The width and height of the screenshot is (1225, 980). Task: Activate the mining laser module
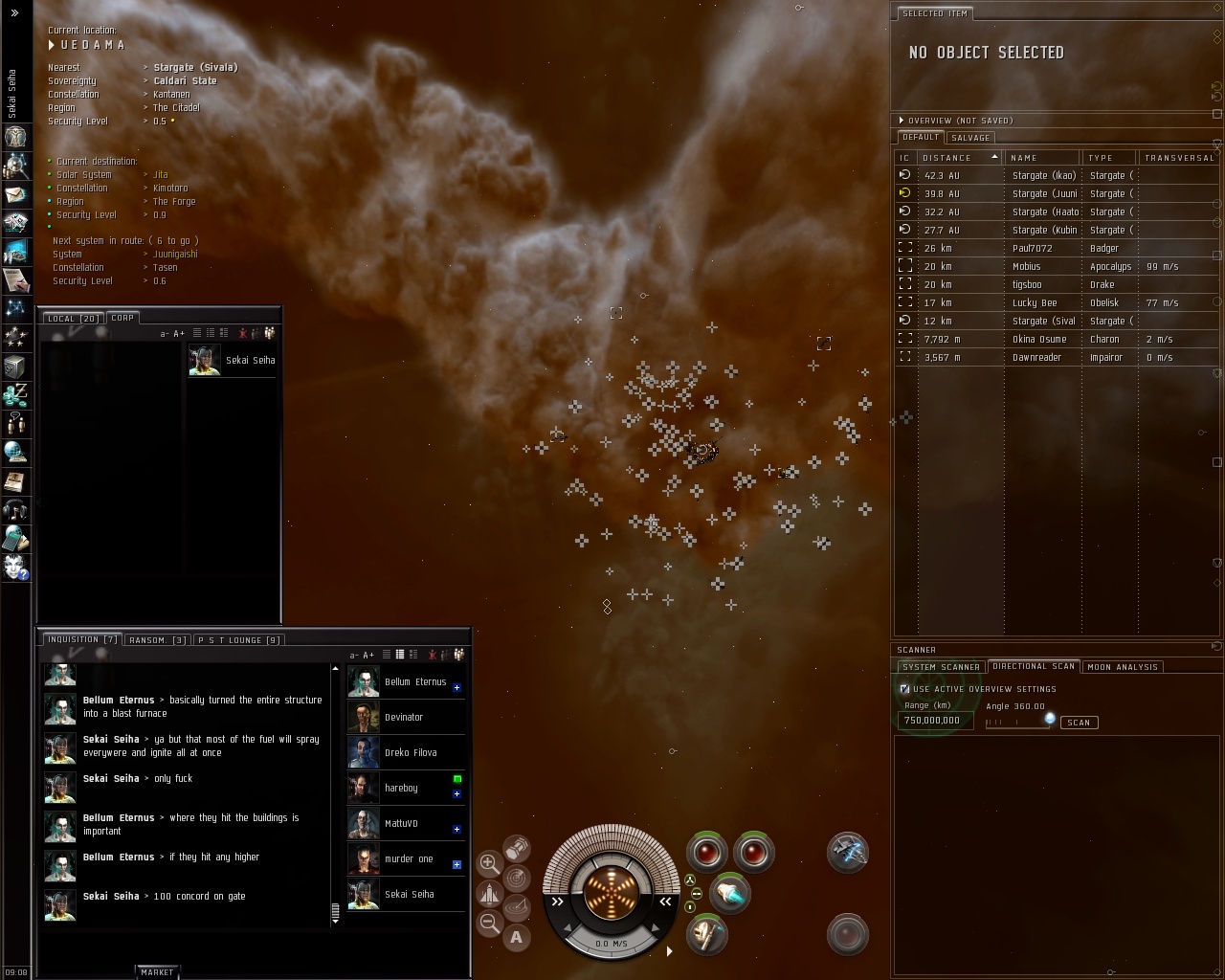click(x=707, y=935)
